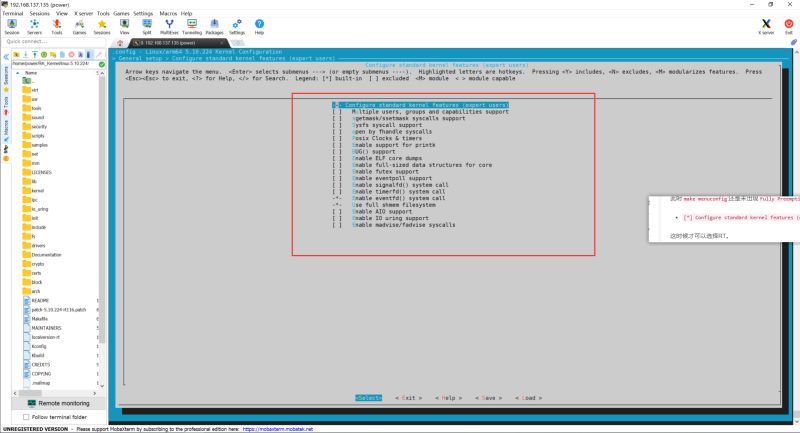
Task: Click SFTP new folder icon
Action: (53, 55)
